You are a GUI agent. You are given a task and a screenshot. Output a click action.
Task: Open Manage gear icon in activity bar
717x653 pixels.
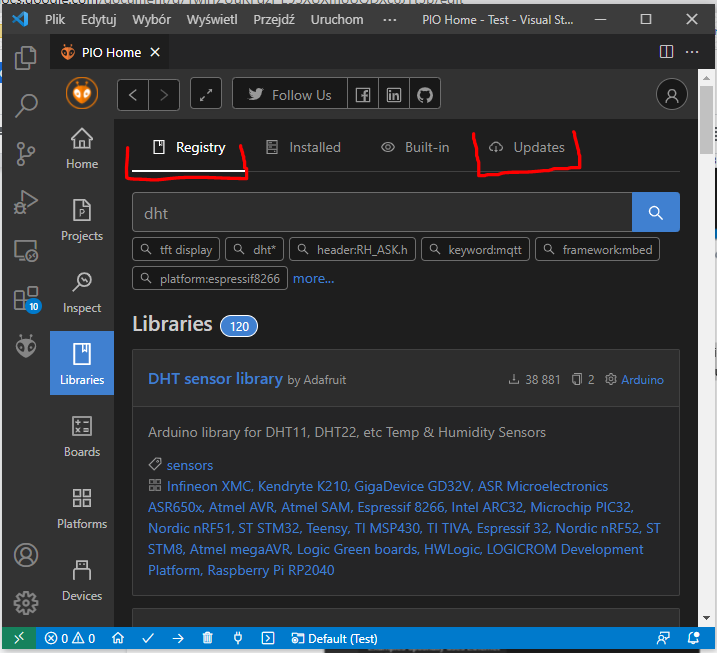26,603
